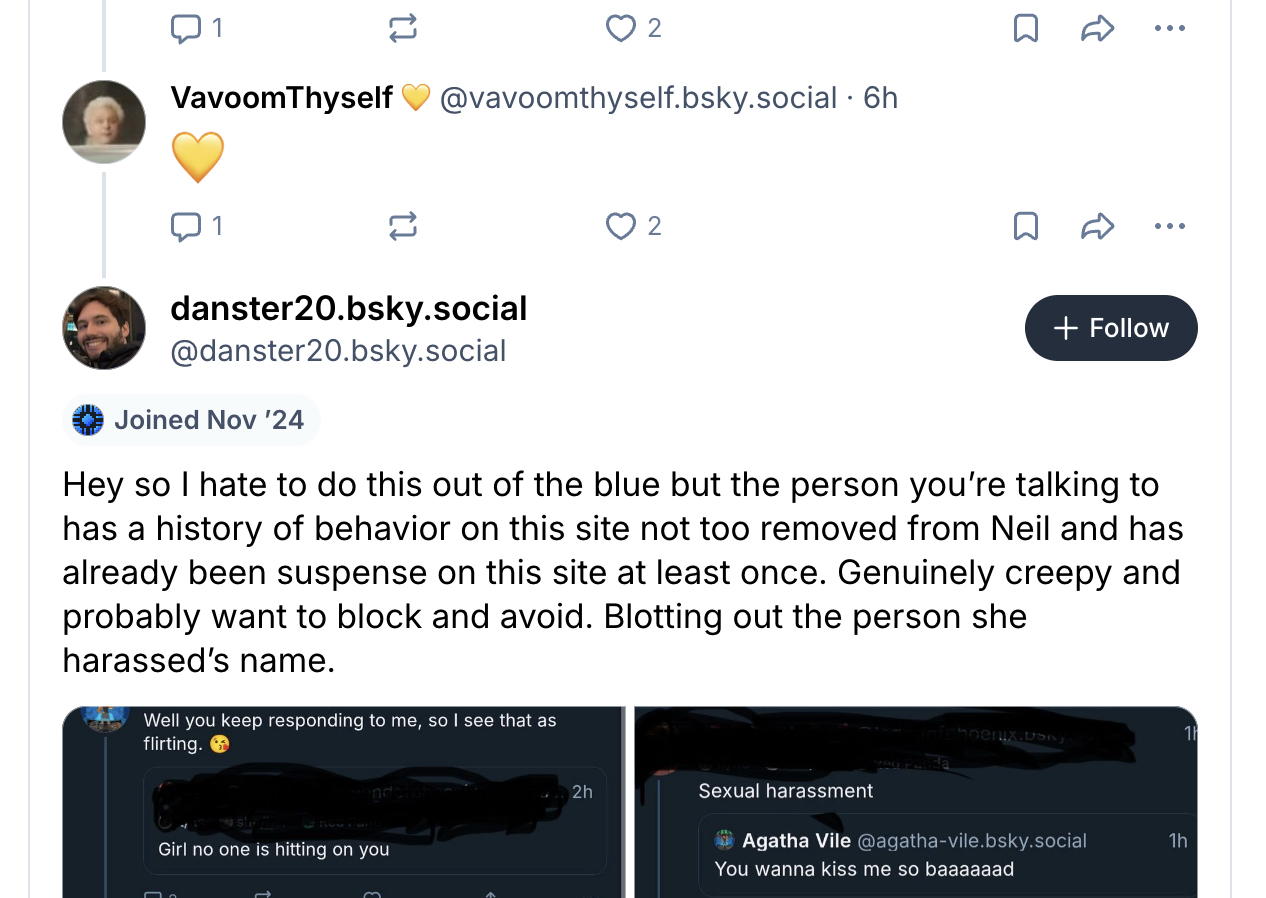Like the top partially visible post
Screen dimensions: 1266x898
(x=621, y=29)
